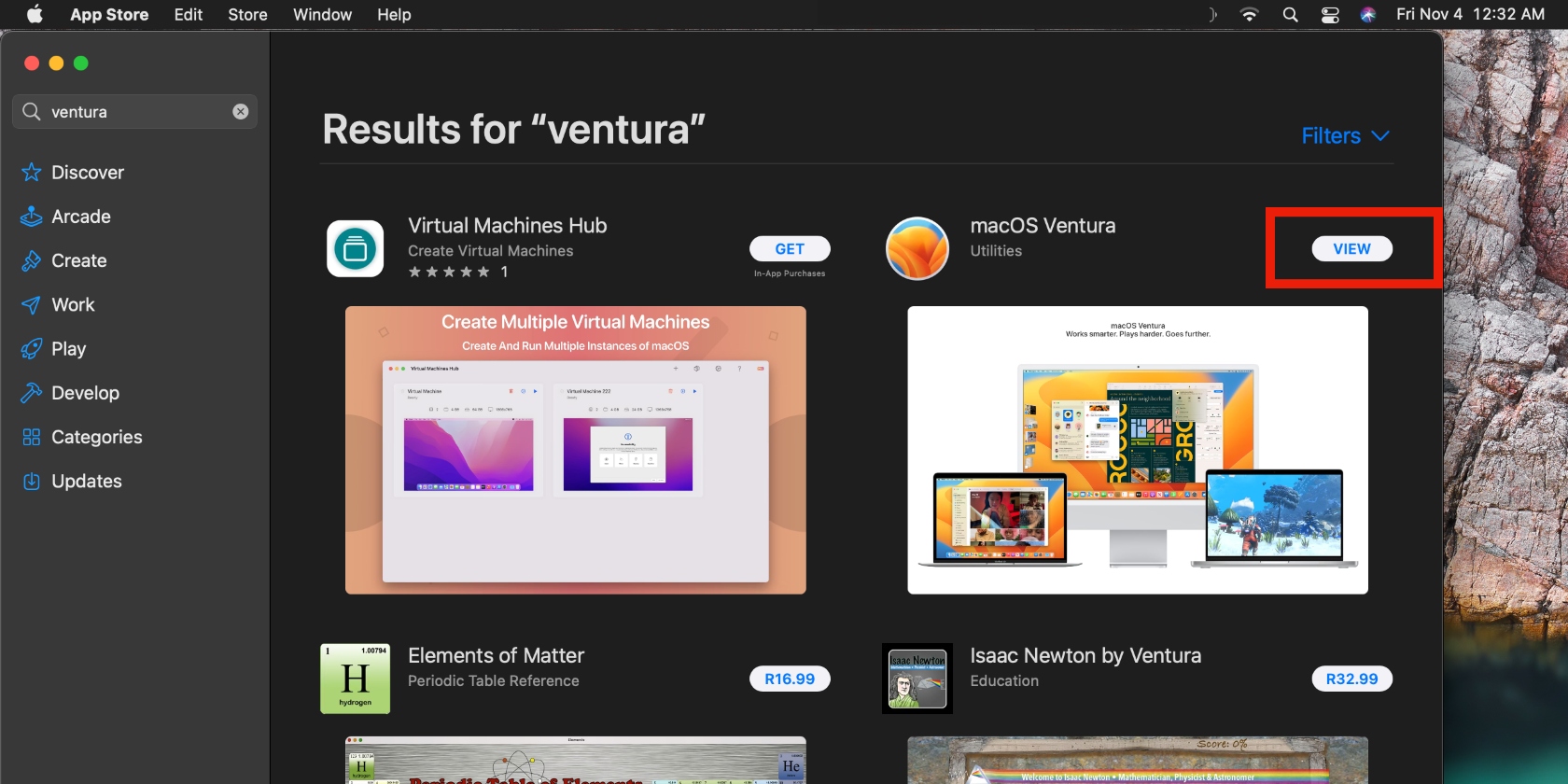Click the Focus moon icon in menu bar
Image resolution: width=1568 pixels, height=784 pixels.
(x=1212, y=14)
